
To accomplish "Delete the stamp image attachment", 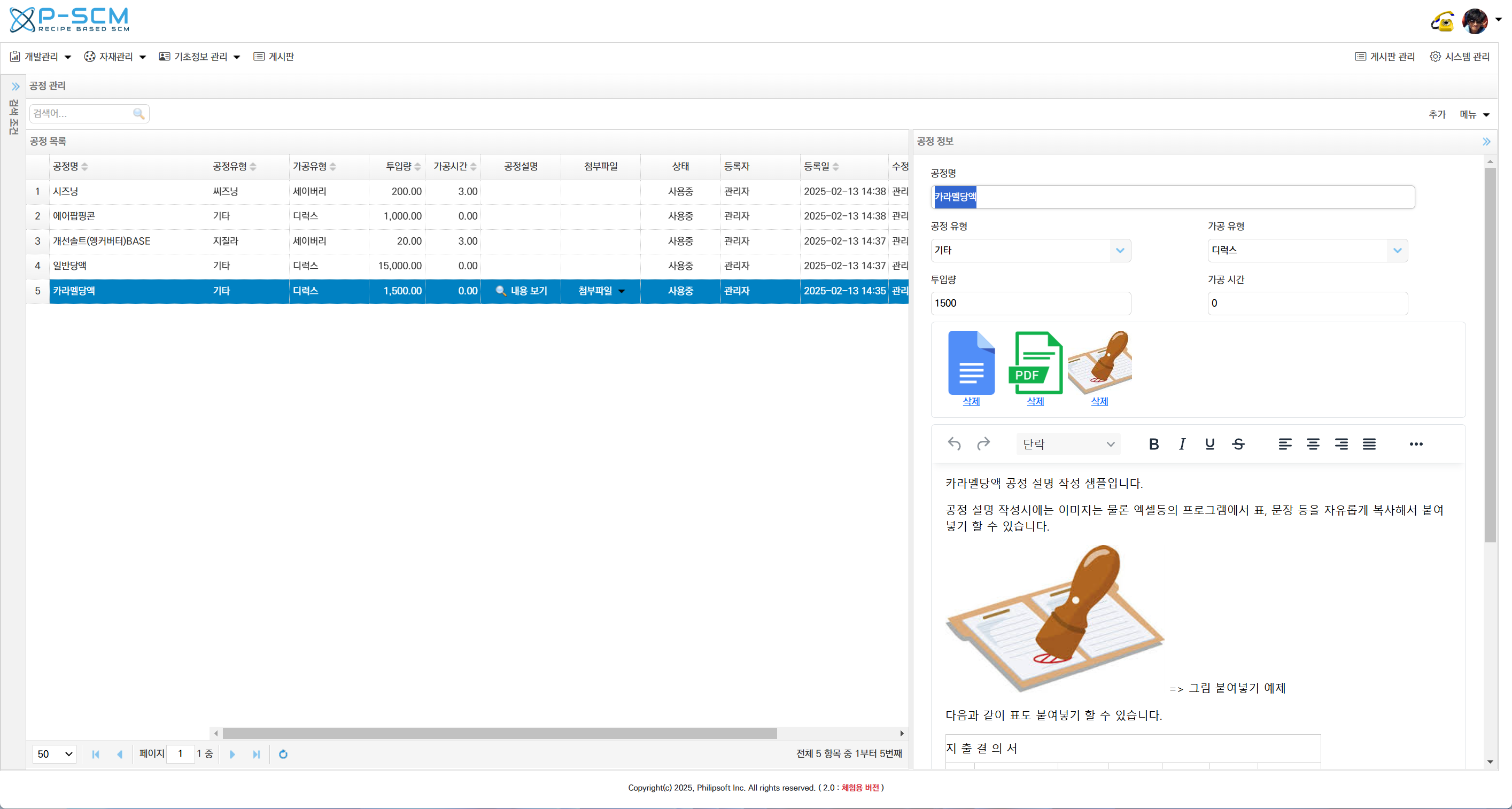I will [1099, 401].
